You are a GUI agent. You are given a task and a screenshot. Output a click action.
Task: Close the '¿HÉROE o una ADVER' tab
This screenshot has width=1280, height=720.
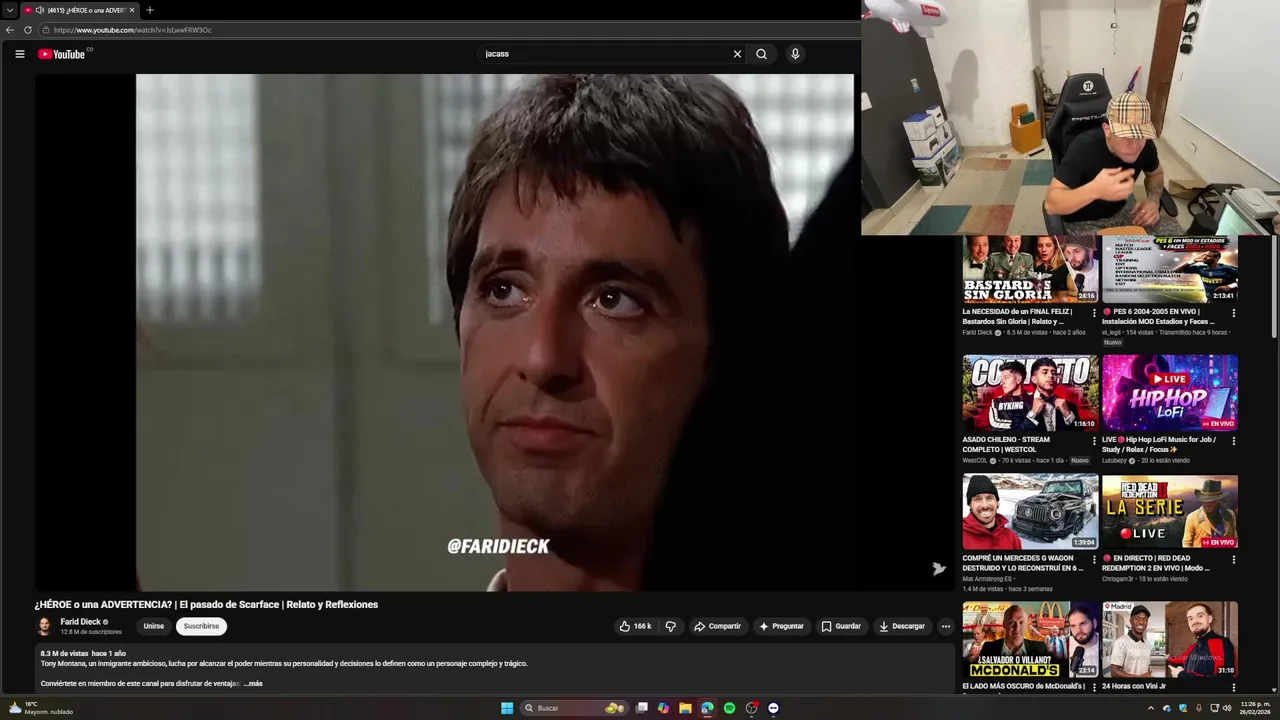(133, 10)
